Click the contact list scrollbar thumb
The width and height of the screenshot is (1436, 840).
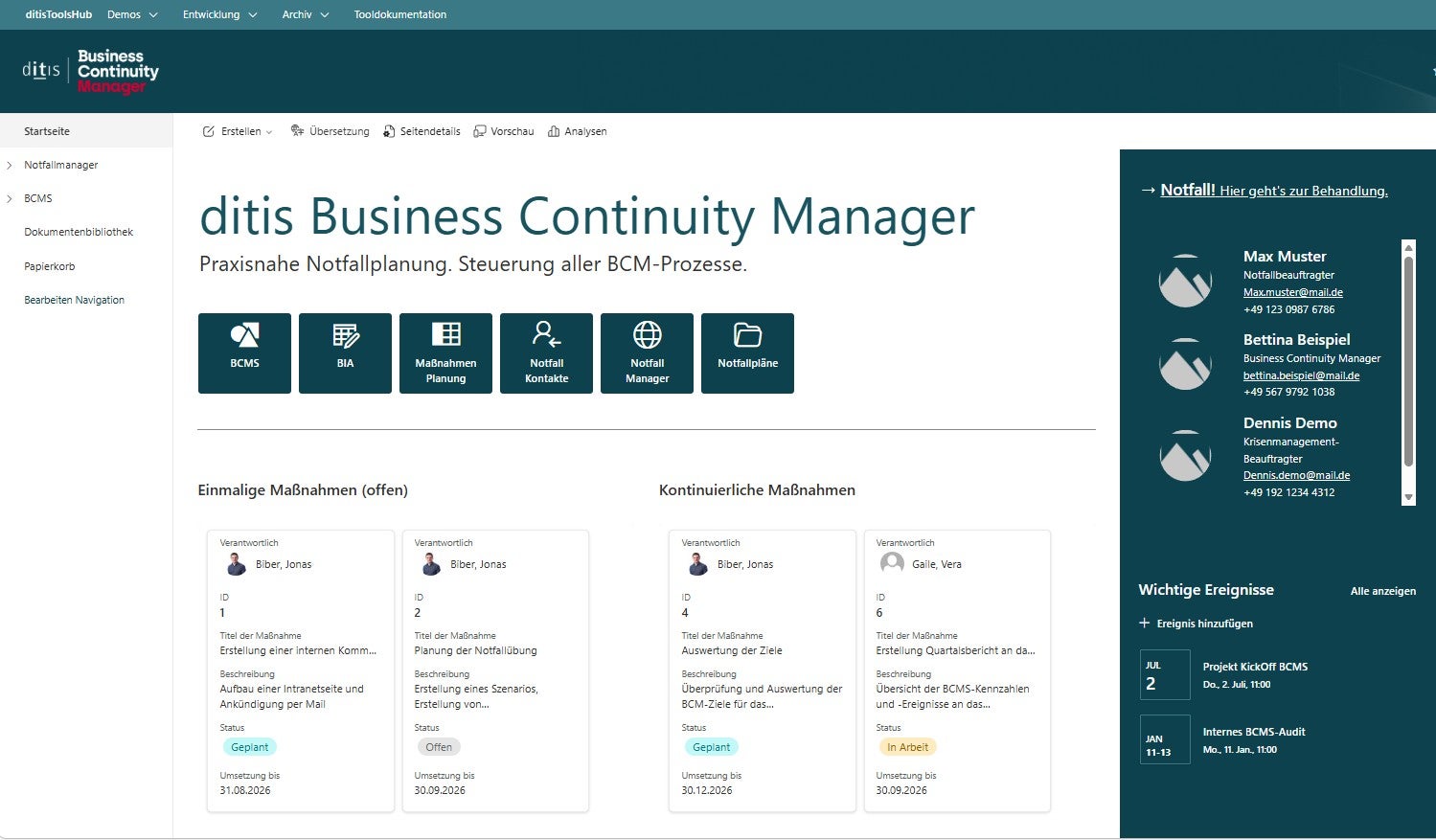[1408, 360]
